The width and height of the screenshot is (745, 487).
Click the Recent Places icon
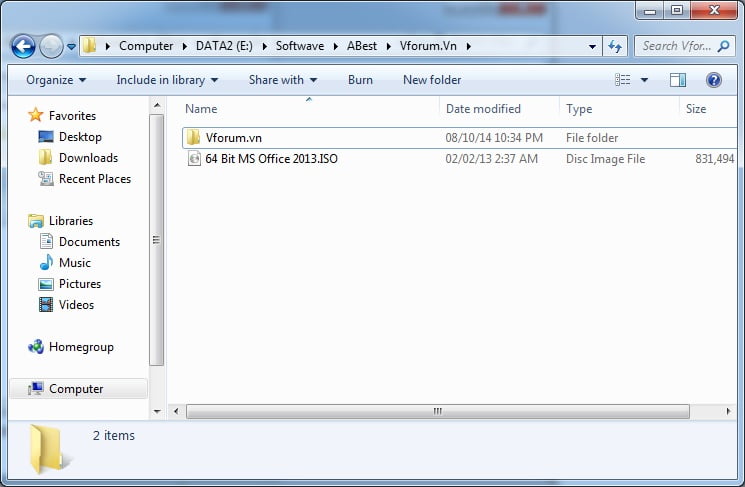(46, 179)
